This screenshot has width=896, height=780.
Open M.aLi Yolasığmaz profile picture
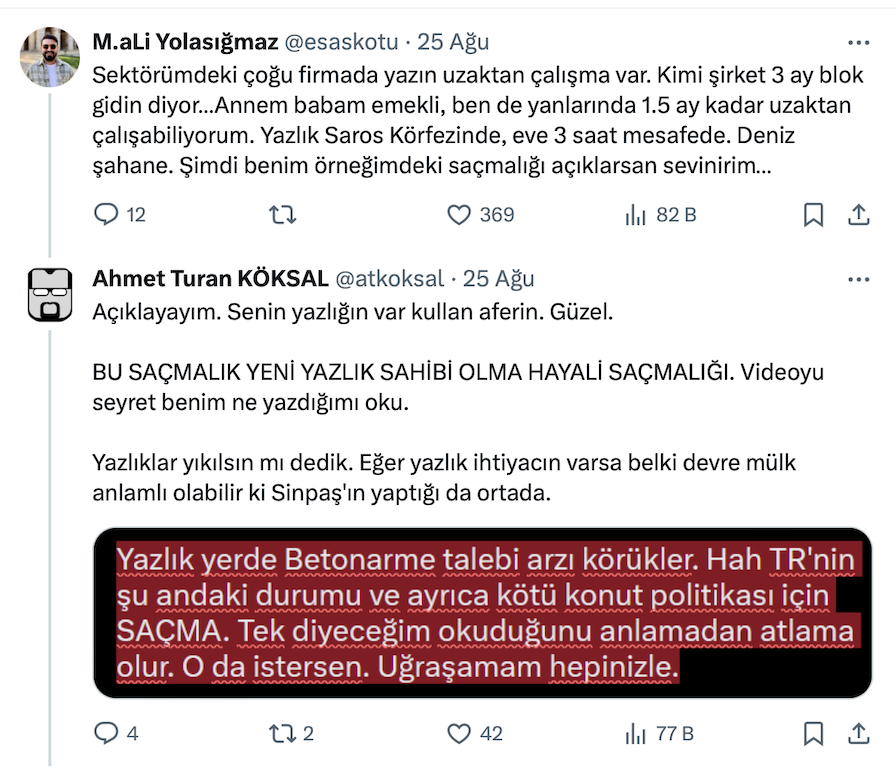(49, 57)
